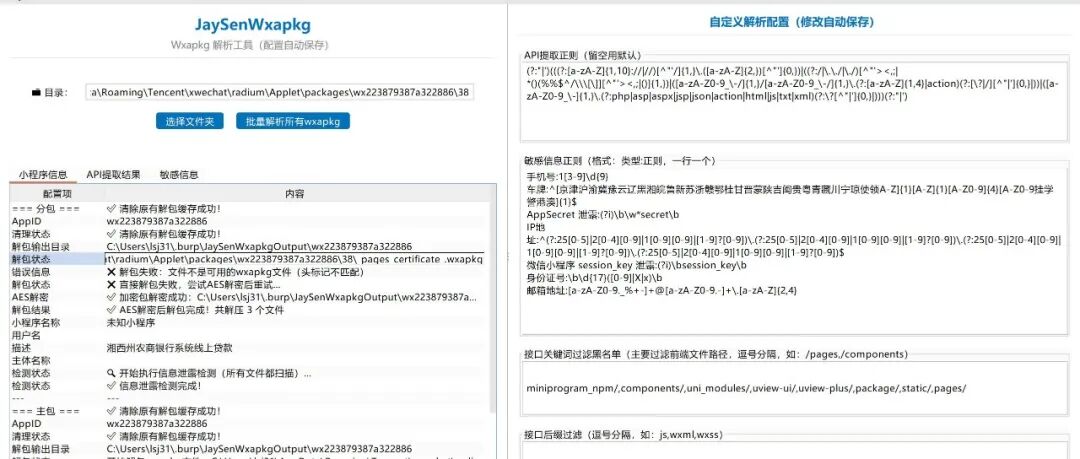The height and width of the screenshot is (459, 1080).
Task: Click the '邮箱地址' regex line
Action: [x=661, y=291]
